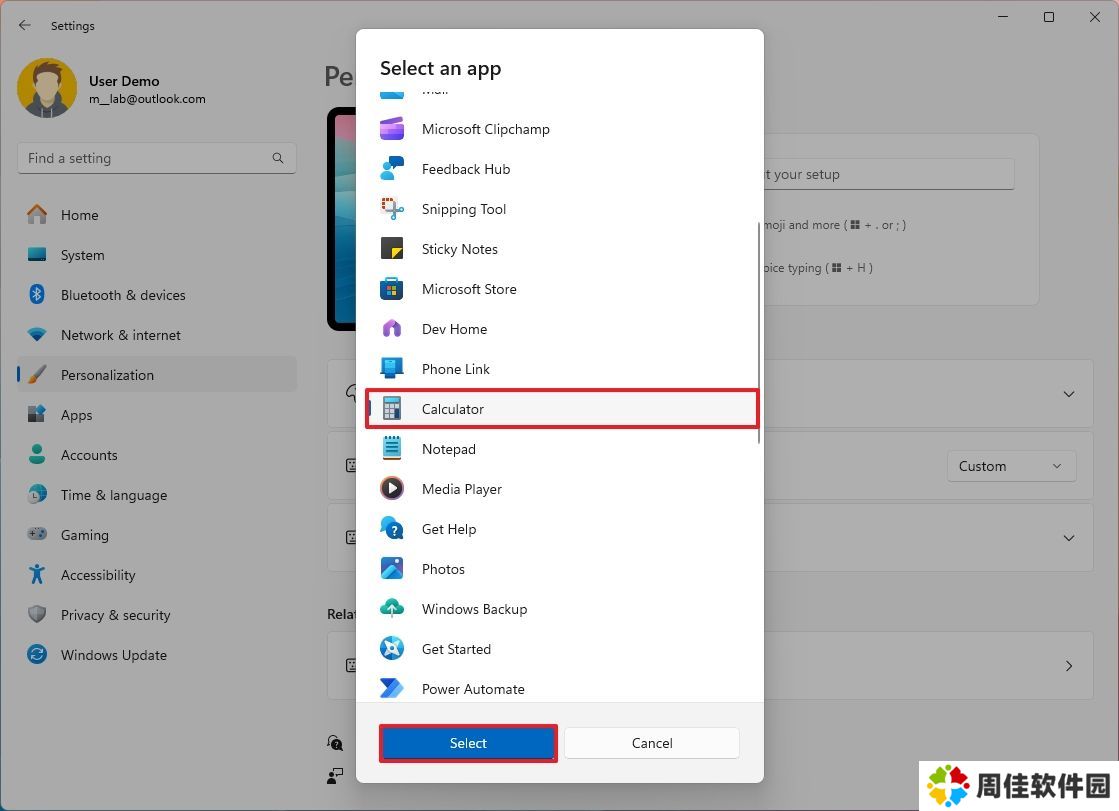Click the Gaming controller icon
Screen dimensions: 1119x811
point(37,533)
